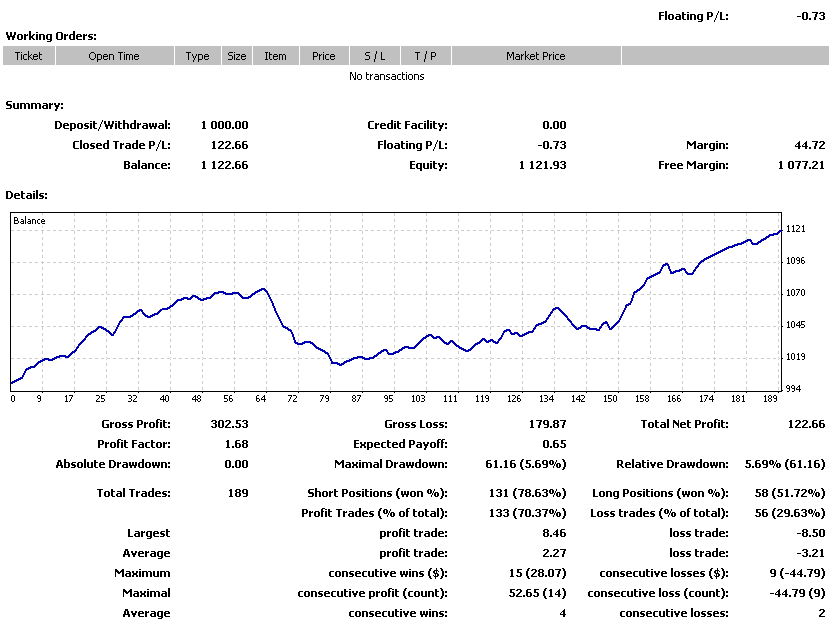Select Closed Trade P/L value 122.66
The height and width of the screenshot is (624, 833).
[230, 145]
